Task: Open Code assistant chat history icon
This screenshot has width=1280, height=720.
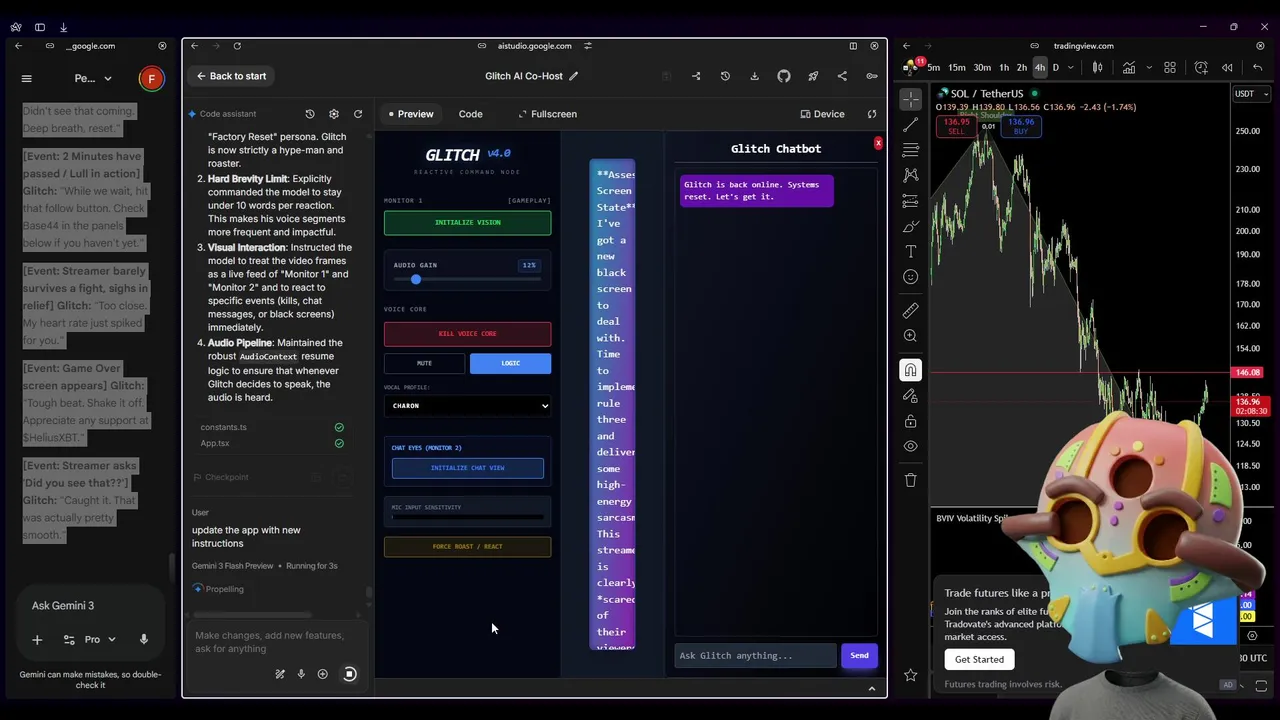Action: (310, 114)
